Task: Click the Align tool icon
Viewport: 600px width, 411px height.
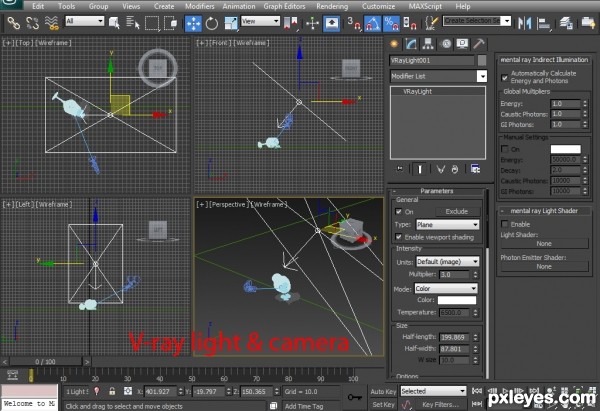Action: [x=543, y=23]
